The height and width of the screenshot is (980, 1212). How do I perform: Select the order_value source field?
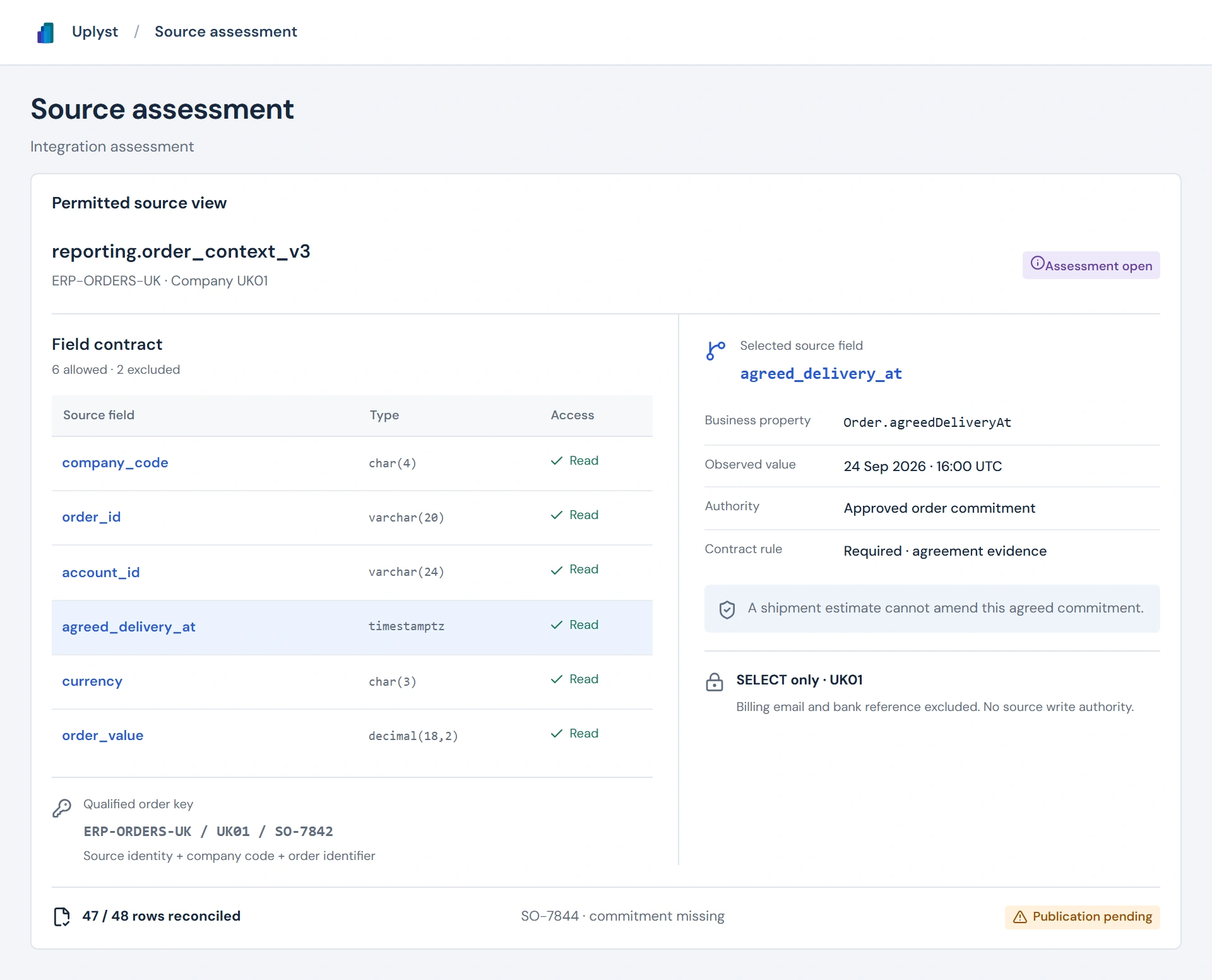pyautogui.click(x=102, y=736)
